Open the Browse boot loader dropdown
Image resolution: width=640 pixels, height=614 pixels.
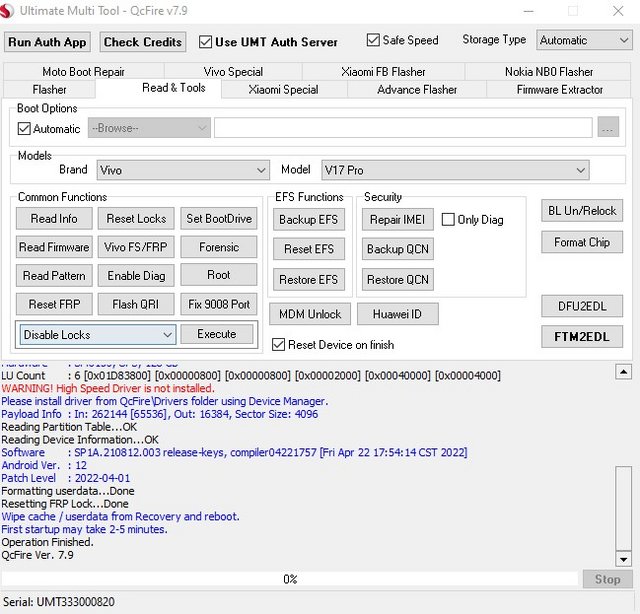click(149, 128)
